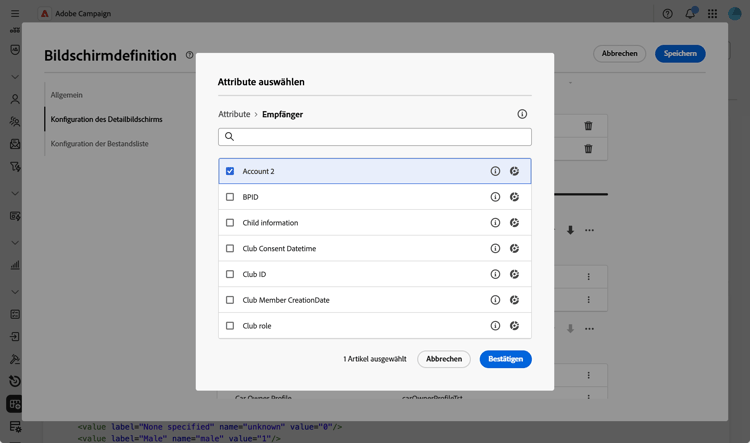
Task: Click distribution icon for Club role row
Action: [514, 326]
